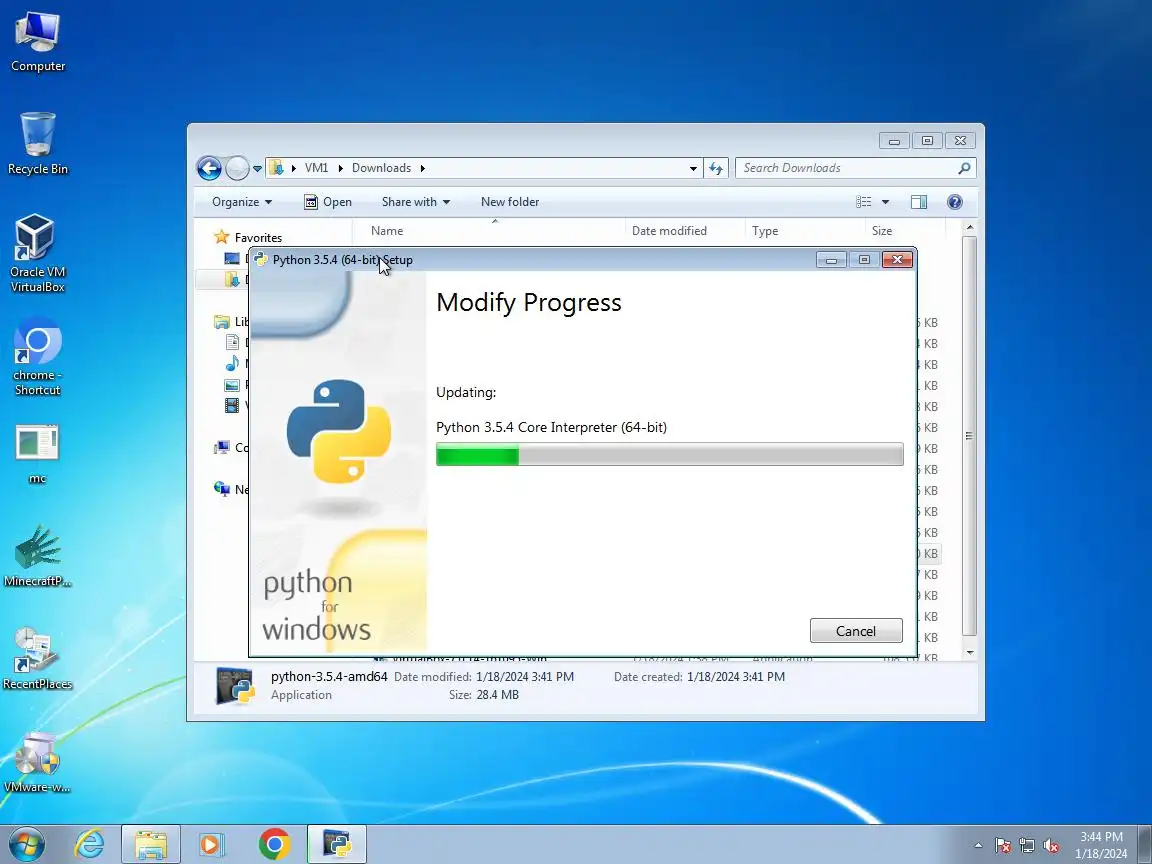Click the Date modified value in details pane
Screen dimensions: 1152x864
click(525, 677)
